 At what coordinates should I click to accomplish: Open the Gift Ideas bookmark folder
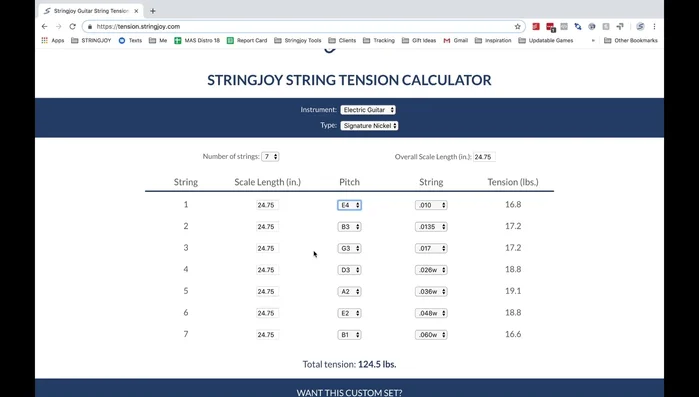click(x=419, y=40)
